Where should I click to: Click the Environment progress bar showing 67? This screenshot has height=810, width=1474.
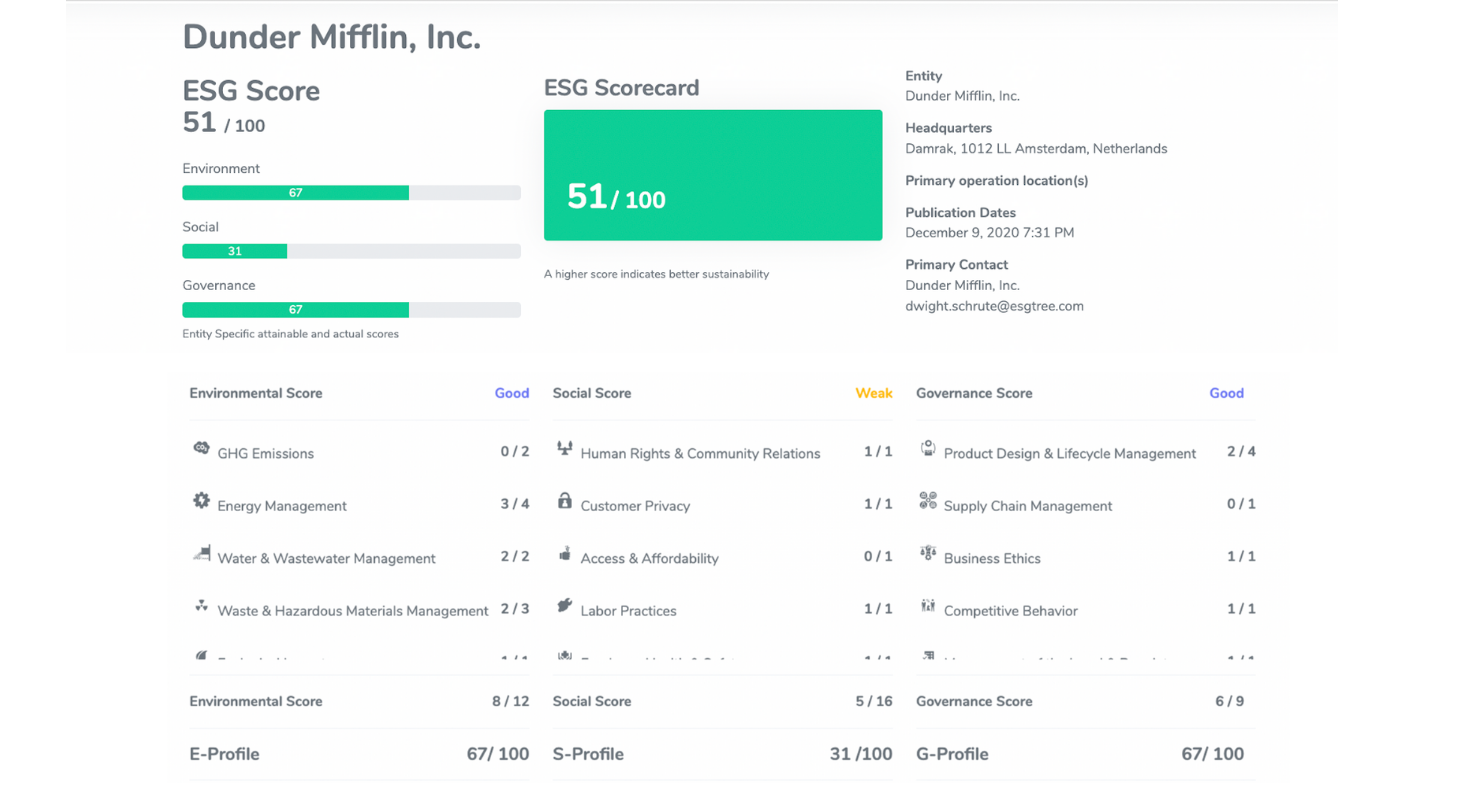click(295, 192)
